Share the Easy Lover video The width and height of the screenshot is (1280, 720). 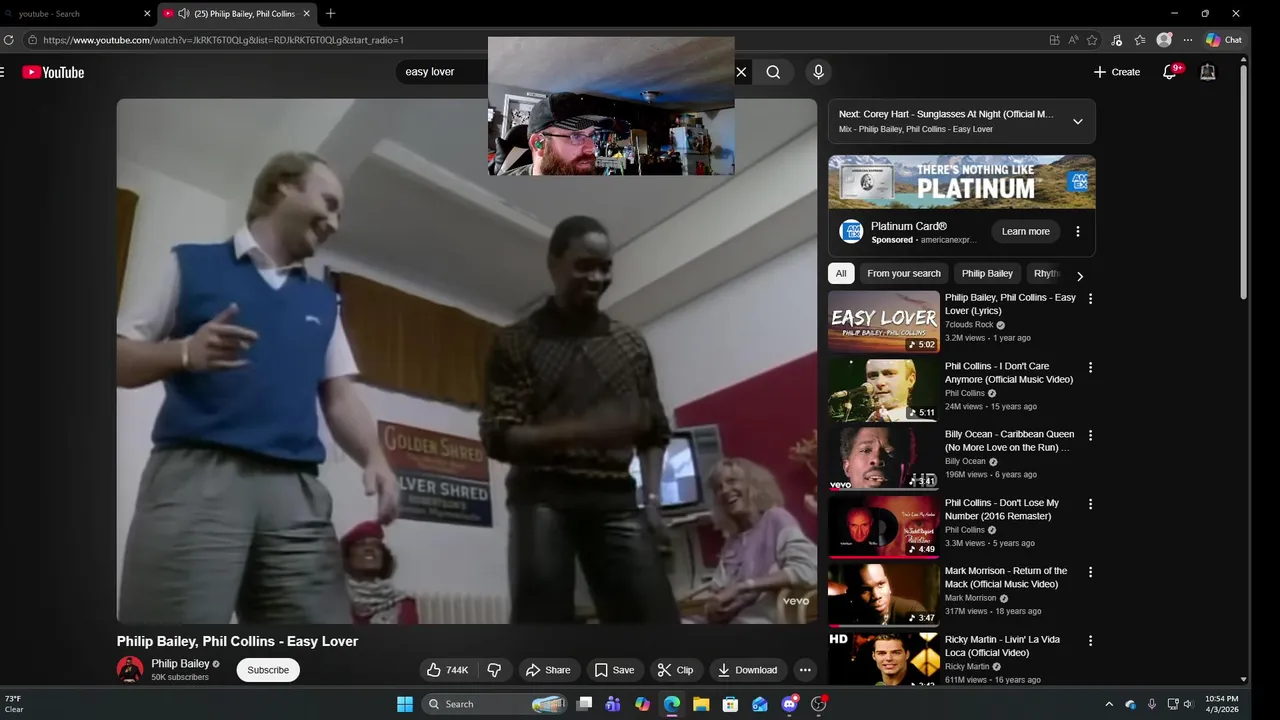[548, 670]
